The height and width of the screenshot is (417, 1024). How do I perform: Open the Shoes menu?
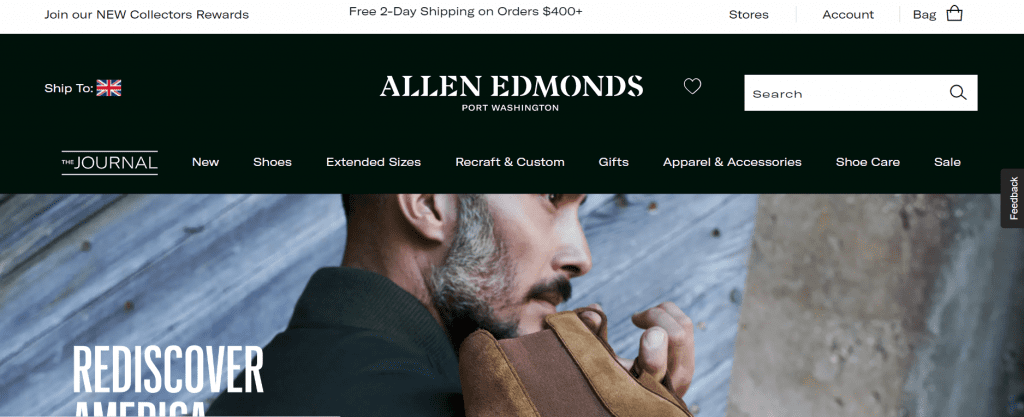coord(272,162)
